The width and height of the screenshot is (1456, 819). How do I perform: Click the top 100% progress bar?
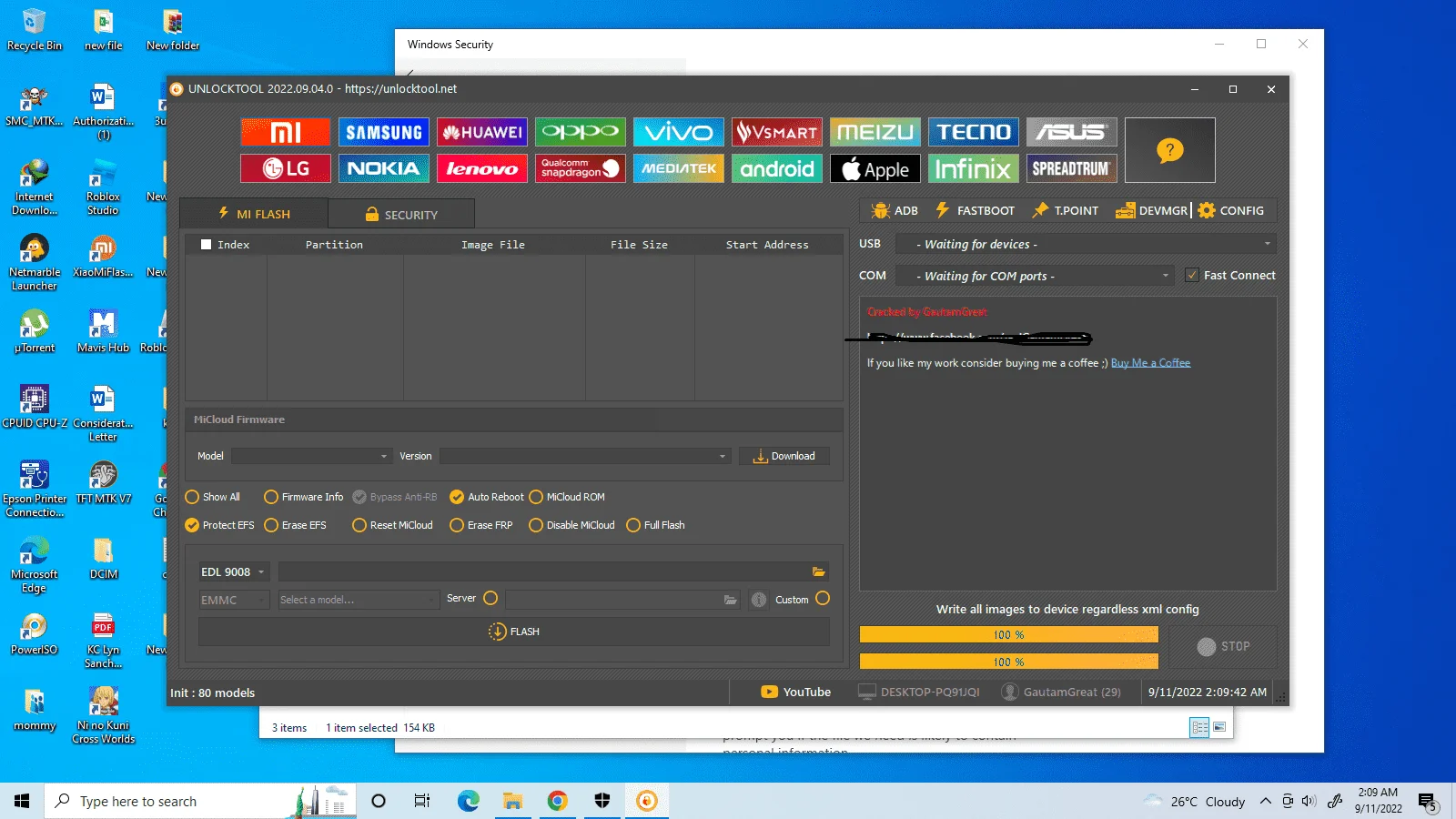pos(1008,634)
